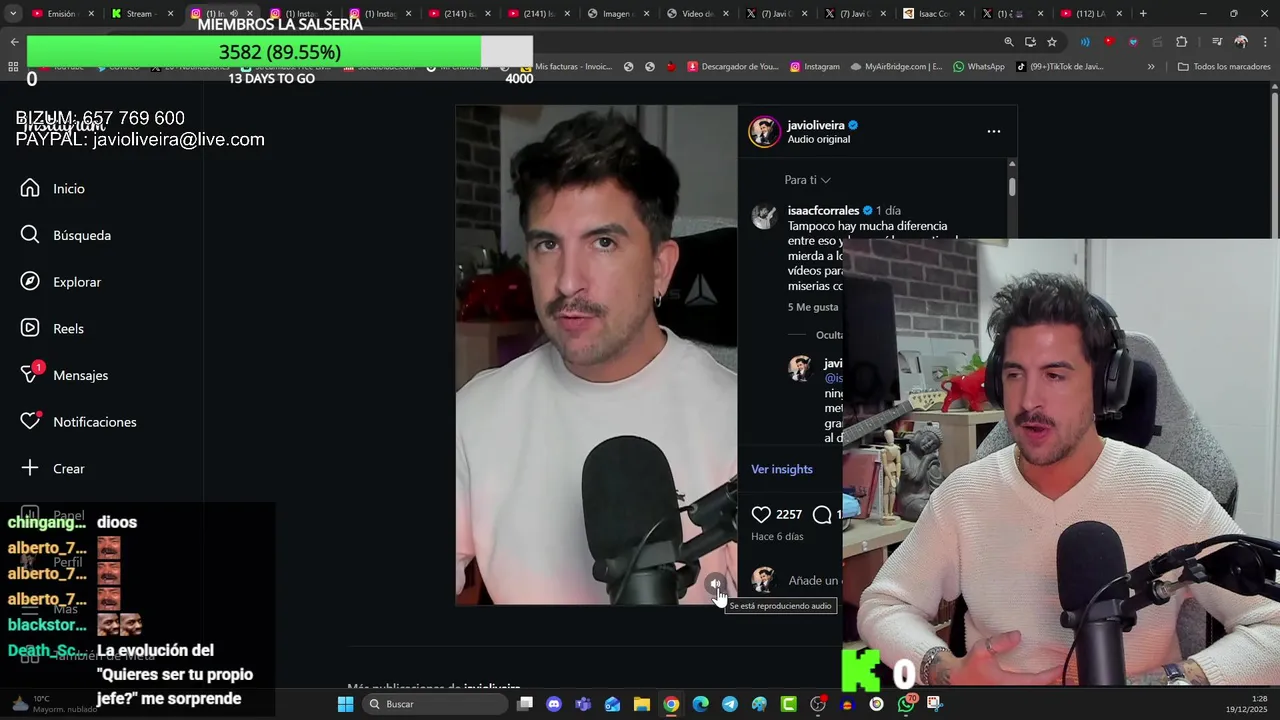The height and width of the screenshot is (720, 1280).
Task: Click Añade un comentario input field
Action: 815,580
